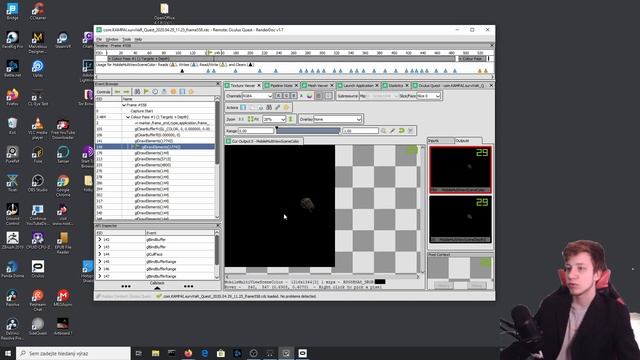Click the blue square icon in Event Browser toolbar
The image size is (640, 360).
point(182,92)
